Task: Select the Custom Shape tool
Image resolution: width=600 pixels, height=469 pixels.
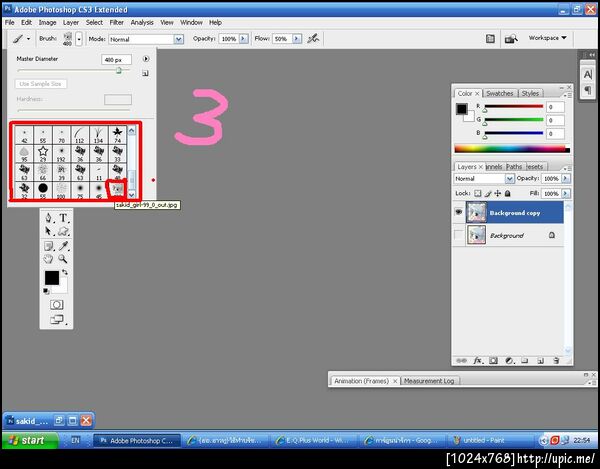Action: click(63, 231)
